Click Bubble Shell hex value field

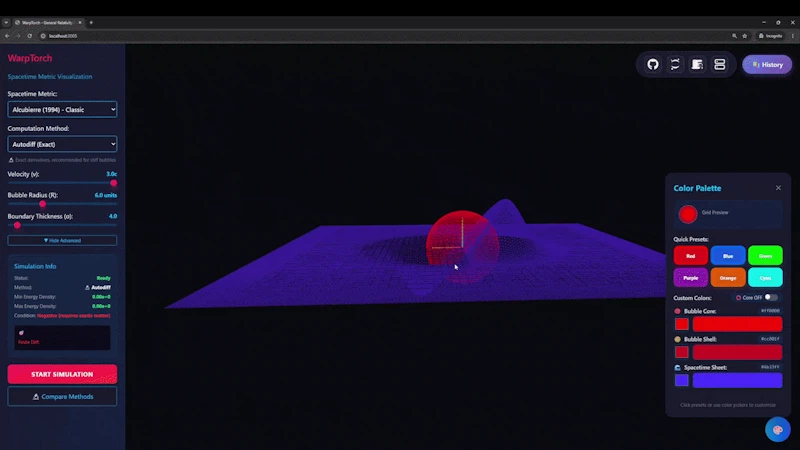[x=770, y=338]
